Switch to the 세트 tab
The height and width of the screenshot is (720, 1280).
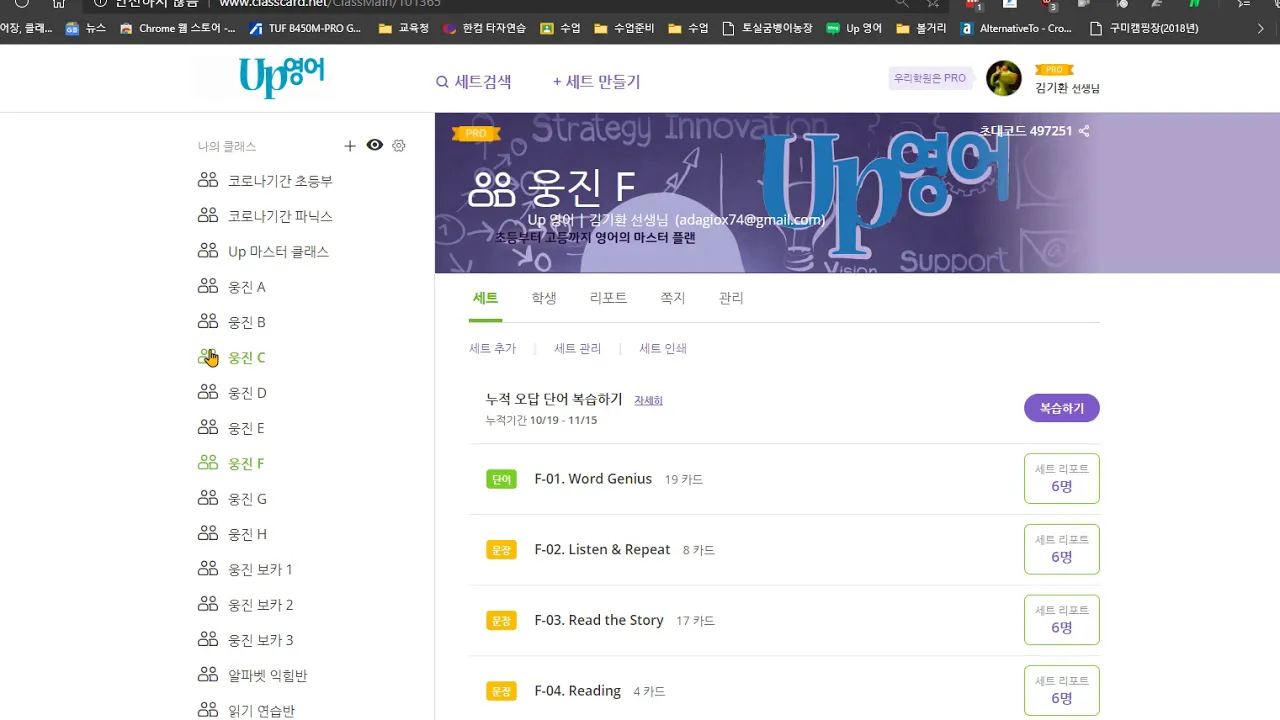(485, 298)
